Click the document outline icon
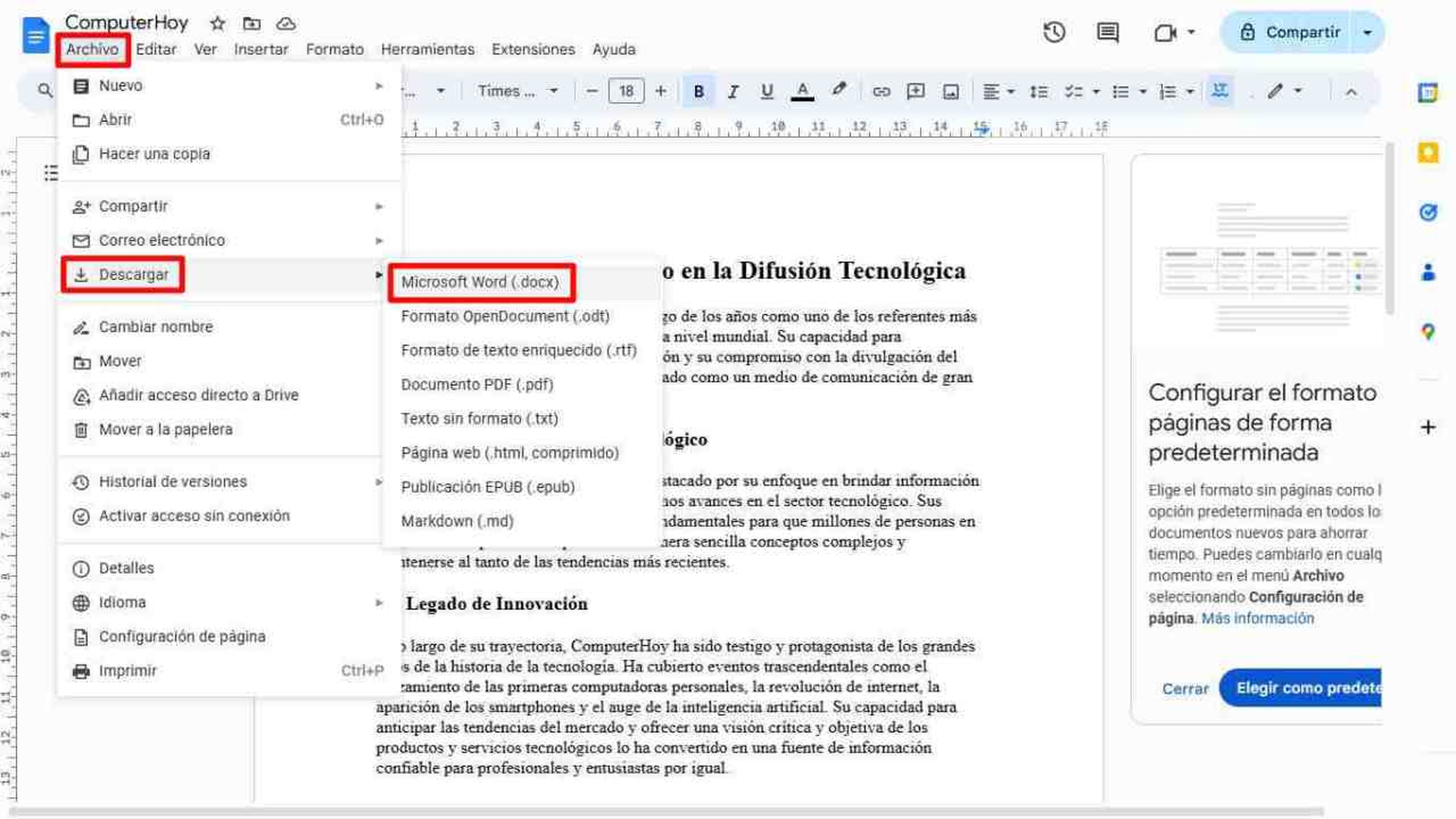This screenshot has width=1456, height=819. coord(51,173)
